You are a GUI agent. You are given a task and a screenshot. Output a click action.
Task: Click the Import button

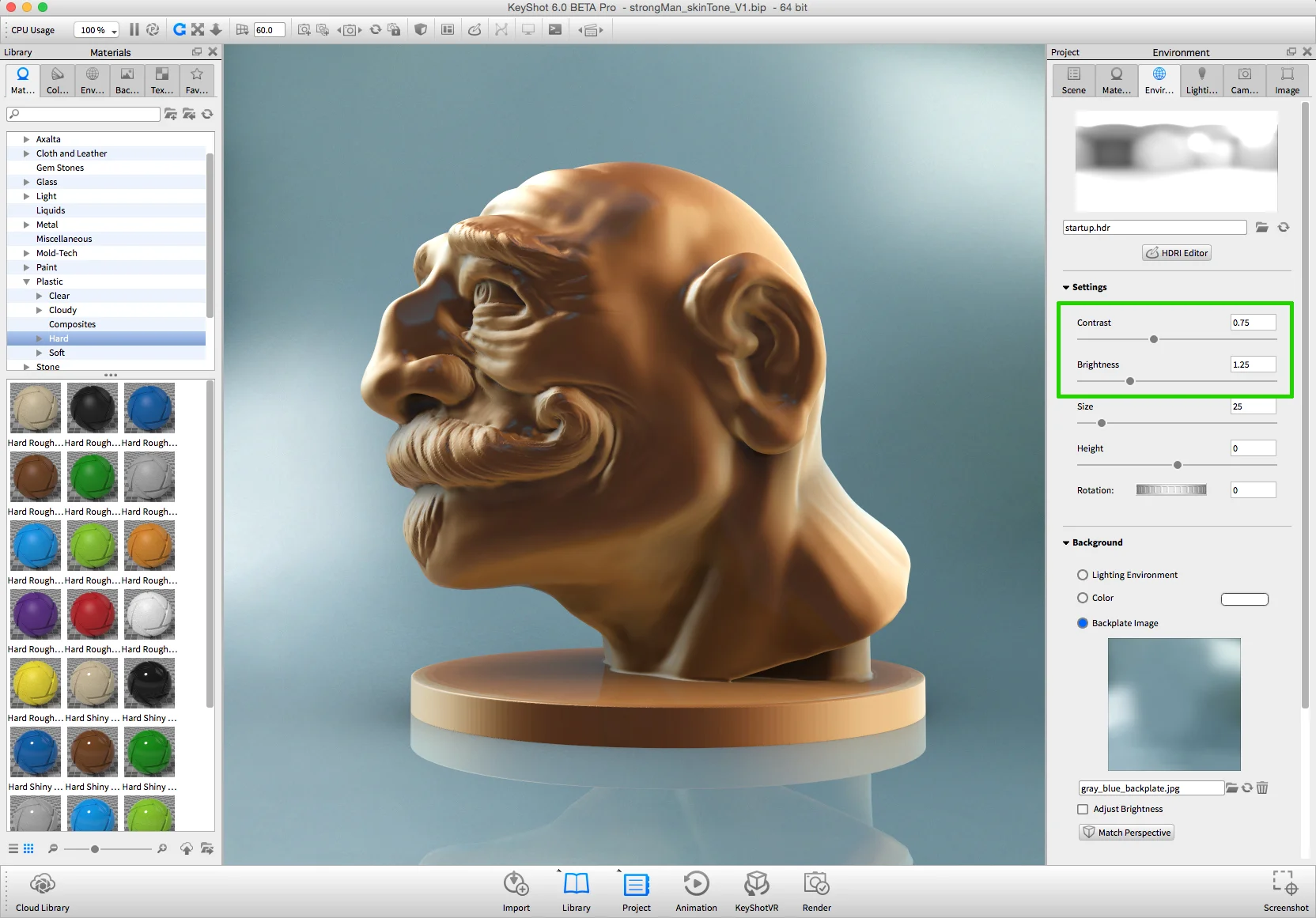point(516,892)
